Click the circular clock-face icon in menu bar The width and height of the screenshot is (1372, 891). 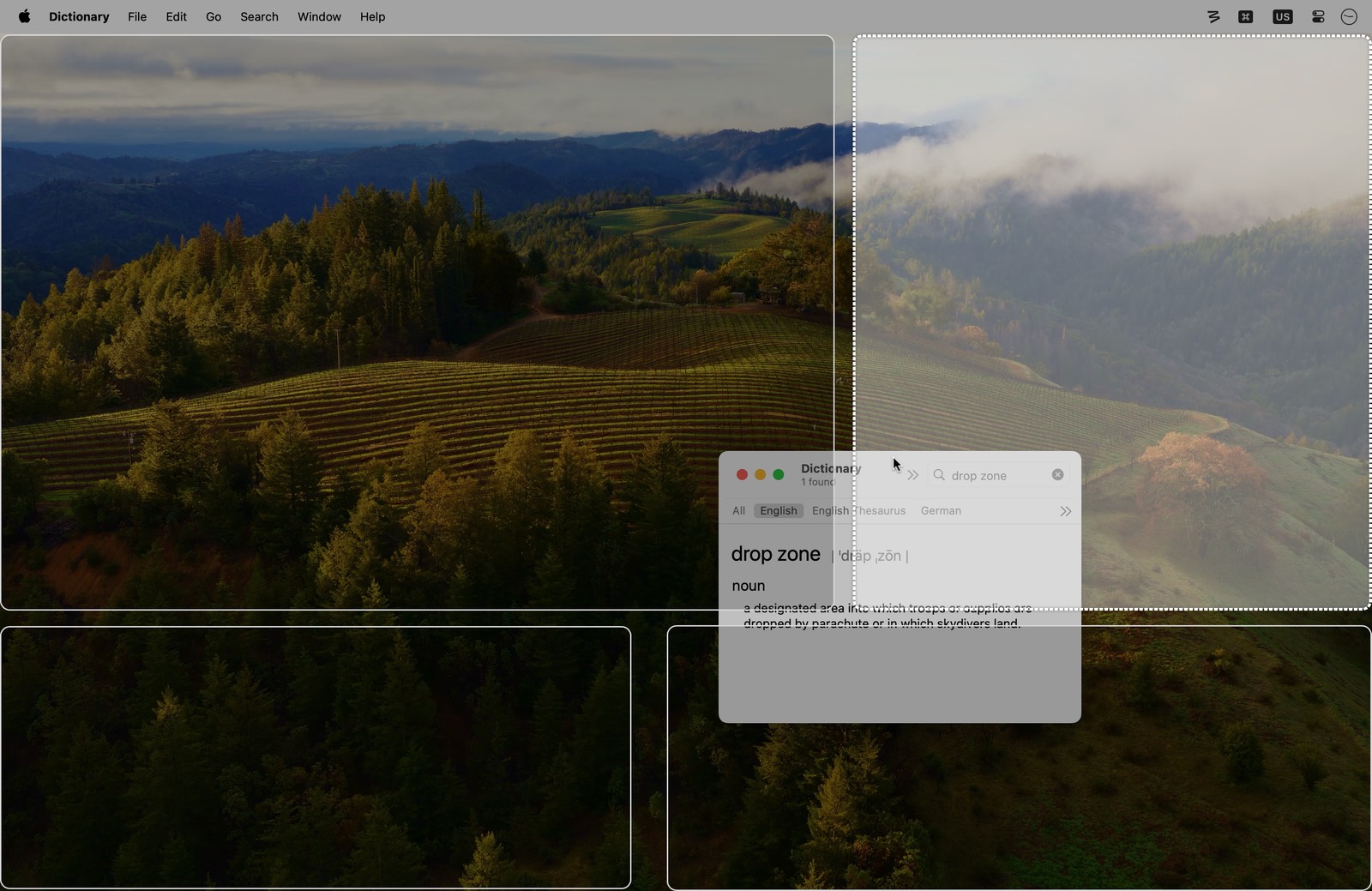point(1349,16)
